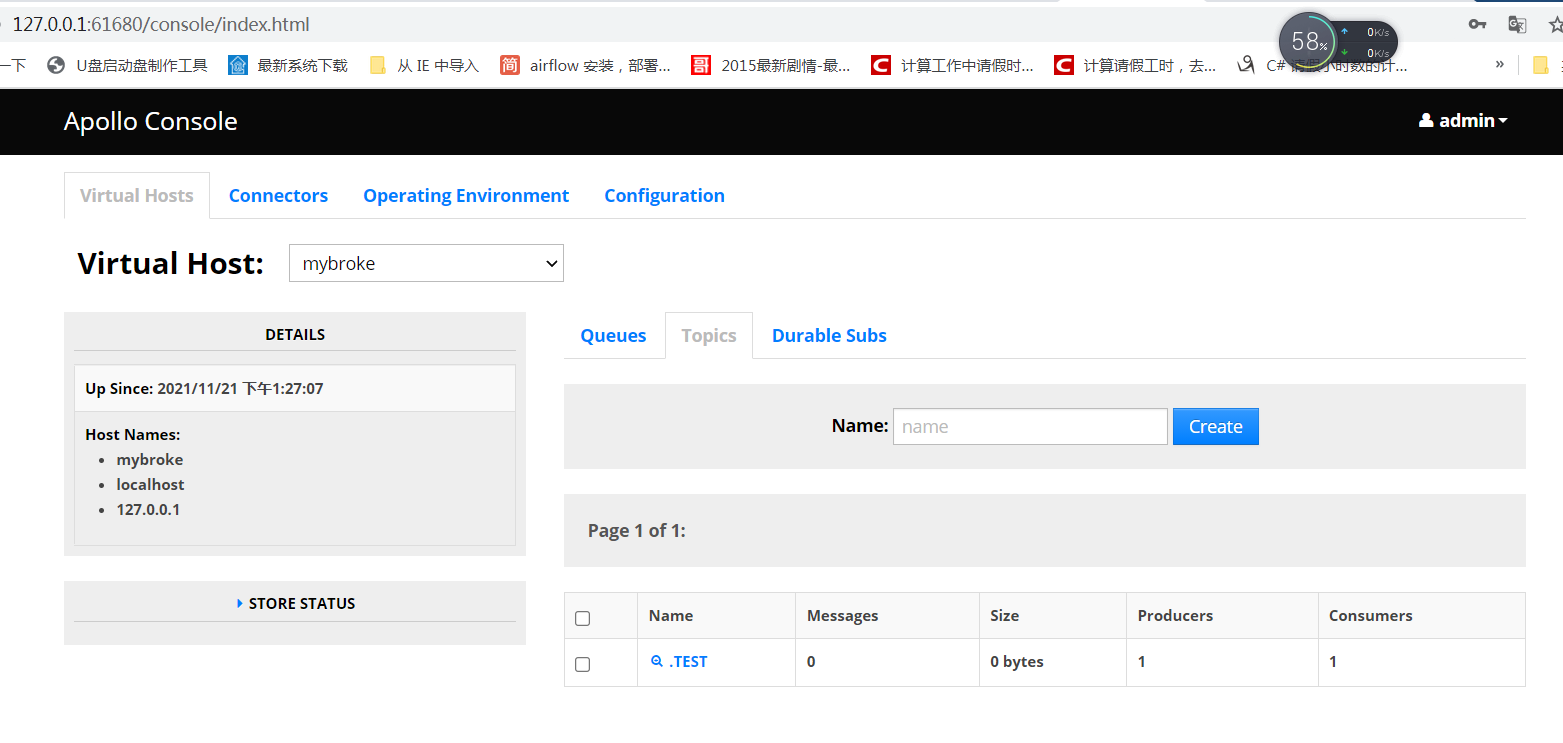The width and height of the screenshot is (1563, 743).
Task: Open the 计算请假工时 bookmark
Action: pyautogui.click(x=1135, y=66)
